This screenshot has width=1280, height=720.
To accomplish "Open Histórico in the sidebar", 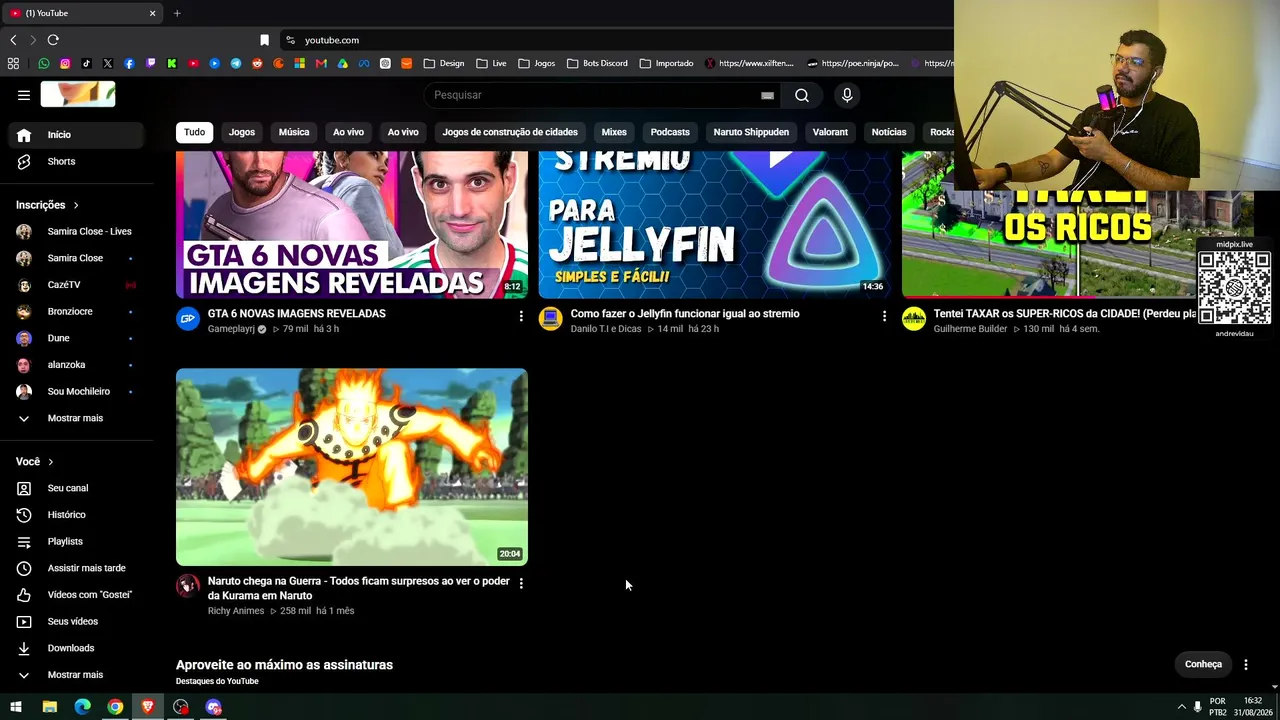I will [76, 515].
